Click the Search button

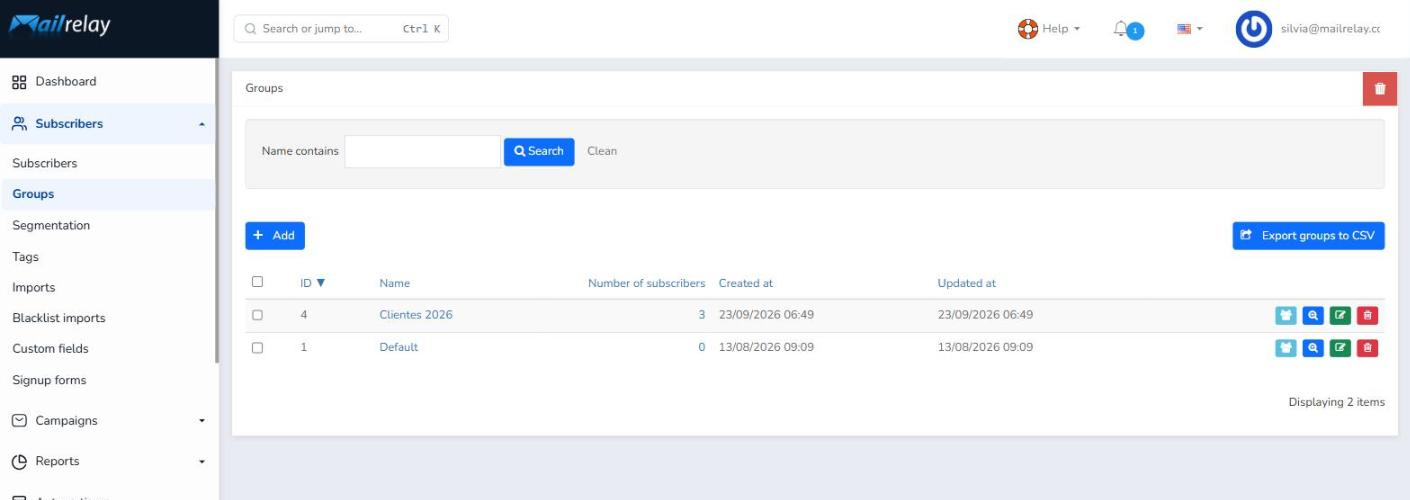click(x=539, y=151)
